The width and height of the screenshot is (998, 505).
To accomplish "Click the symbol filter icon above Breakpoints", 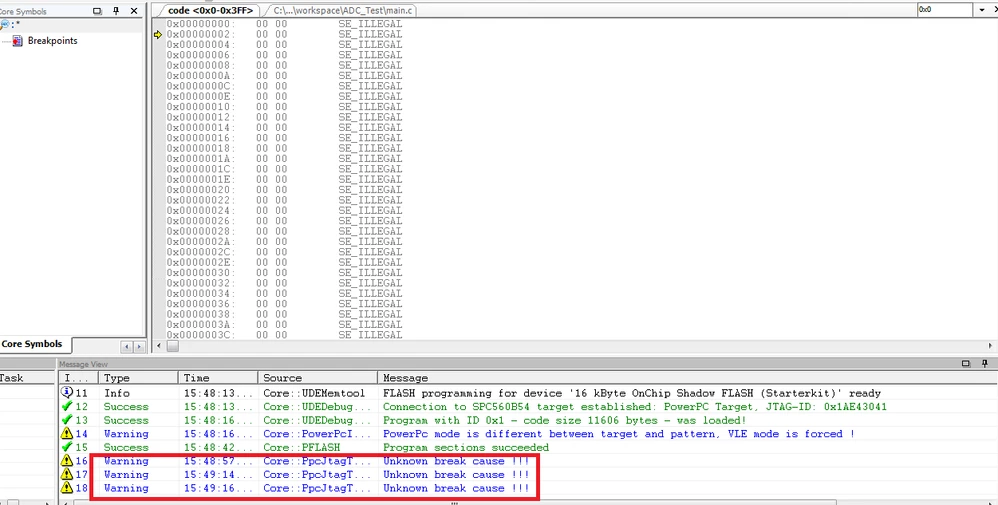I will (5, 24).
